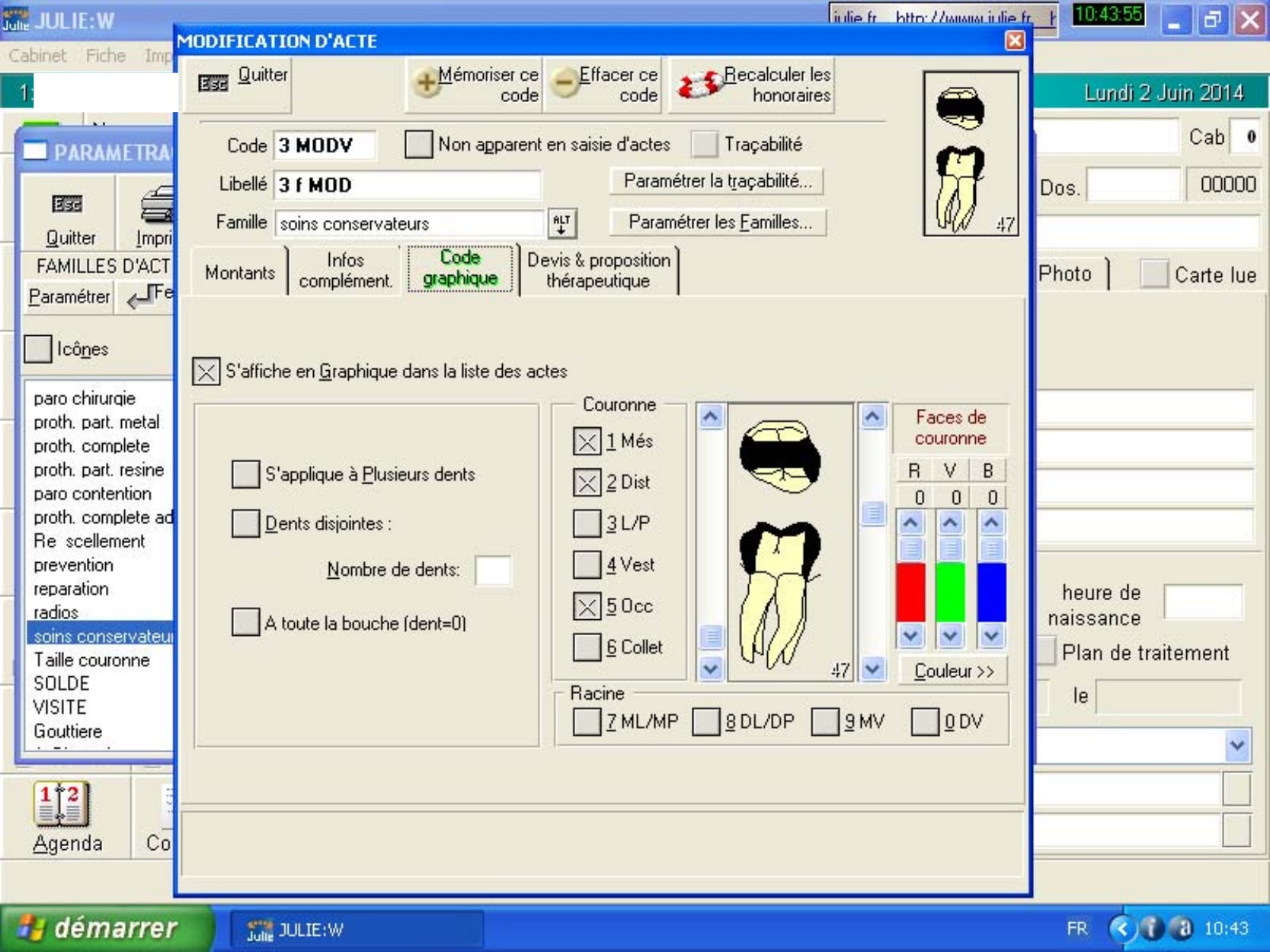Viewport: 1270px width, 952px height.
Task: Click Paramétrer les Familles button
Action: [x=719, y=222]
